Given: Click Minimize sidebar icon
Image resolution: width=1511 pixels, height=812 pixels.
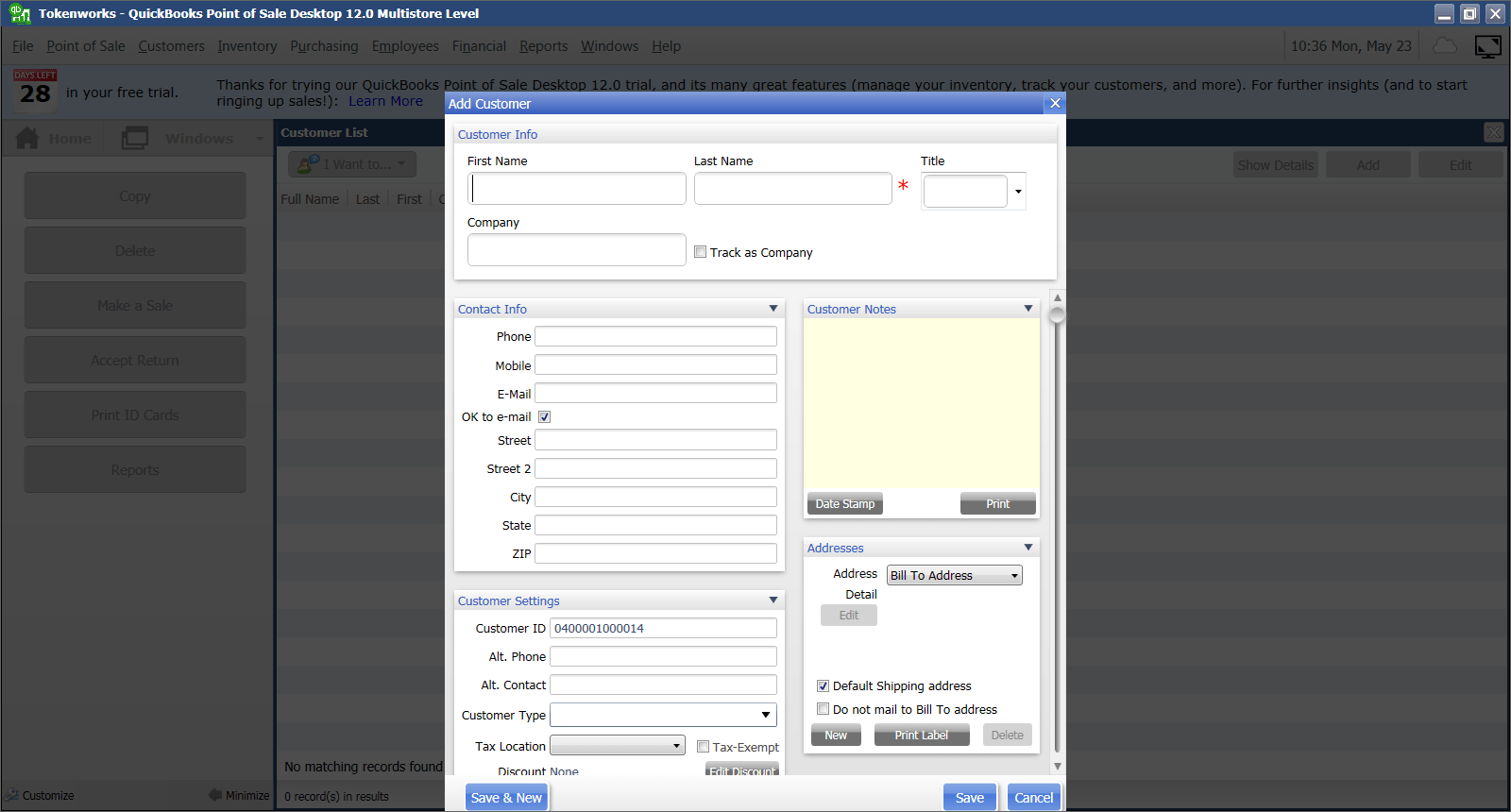Looking at the screenshot, I should click(x=215, y=795).
